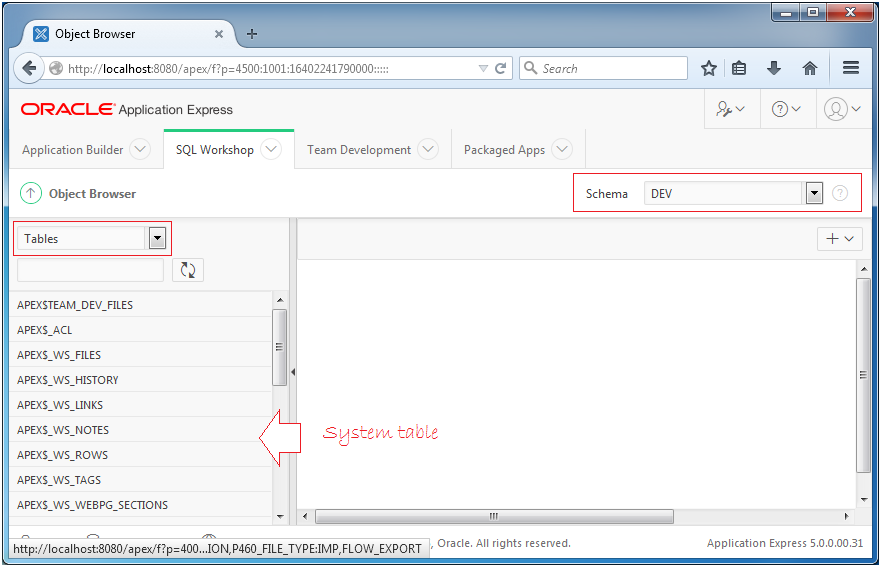Select the APEX$_WS_TAGS table

[140, 480]
